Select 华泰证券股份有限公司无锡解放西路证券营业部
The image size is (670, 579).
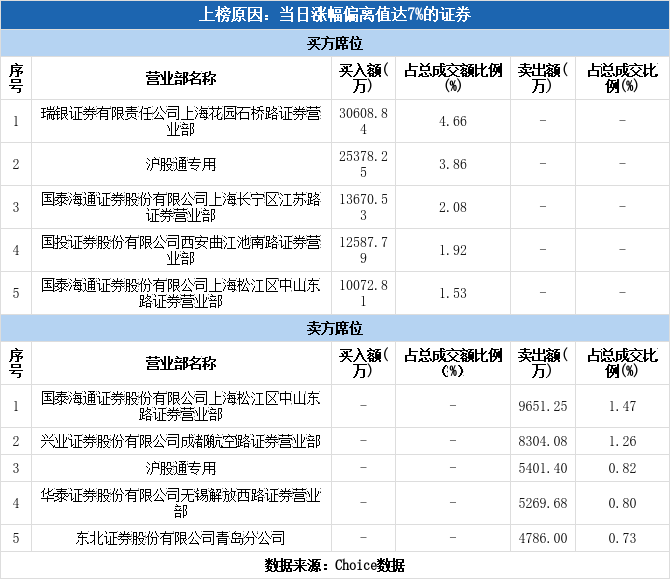point(181,503)
